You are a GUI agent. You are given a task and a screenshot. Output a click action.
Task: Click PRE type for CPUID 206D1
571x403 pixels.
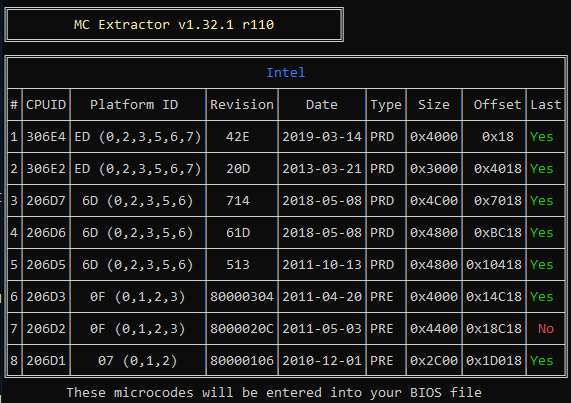tap(382, 361)
